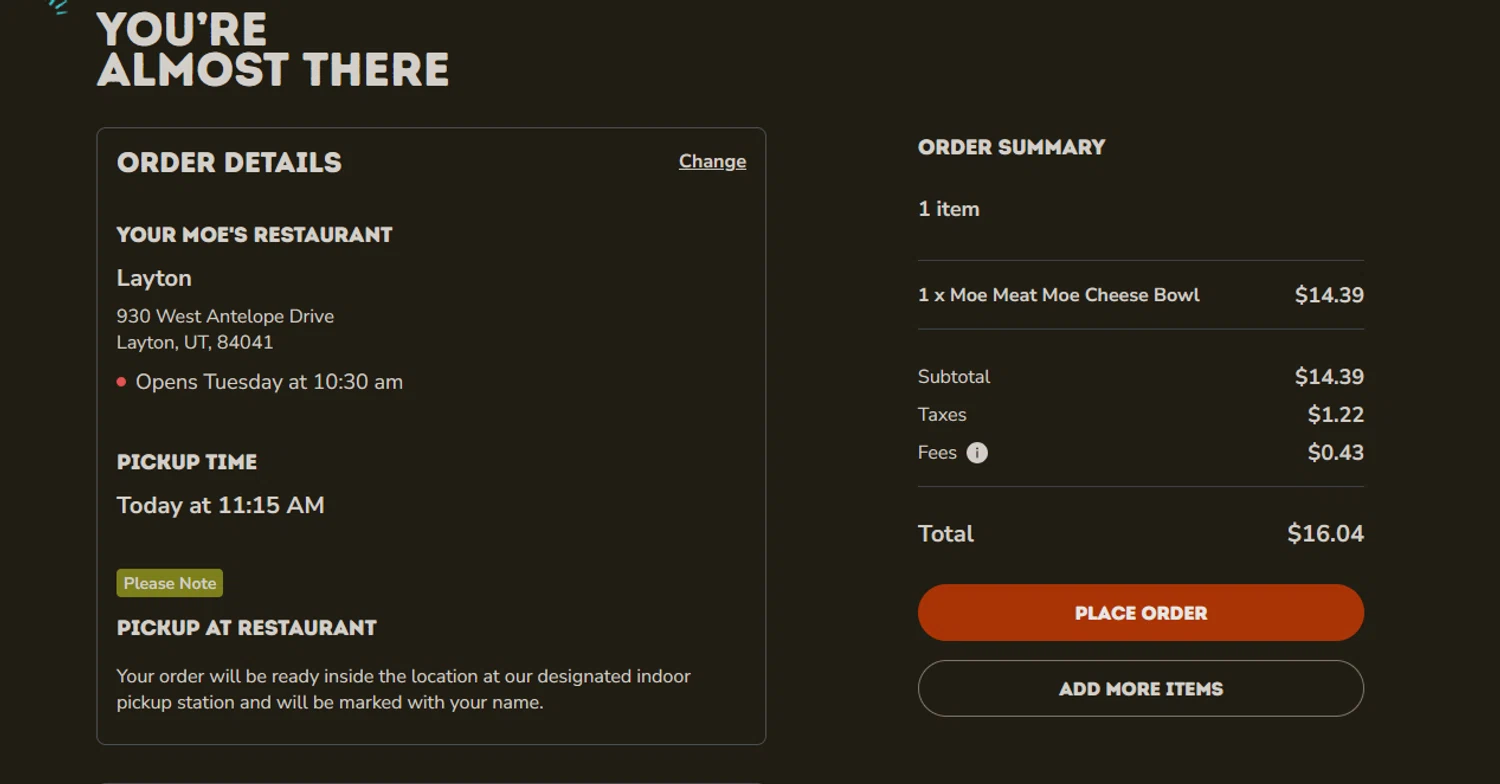This screenshot has height=784, width=1500.
Task: Click the Fees info icon
Action: click(x=977, y=453)
